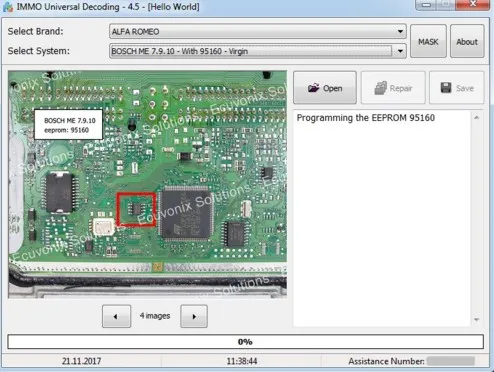Show the previous ECU image
Screen dimensions: 494x372
coord(116,316)
